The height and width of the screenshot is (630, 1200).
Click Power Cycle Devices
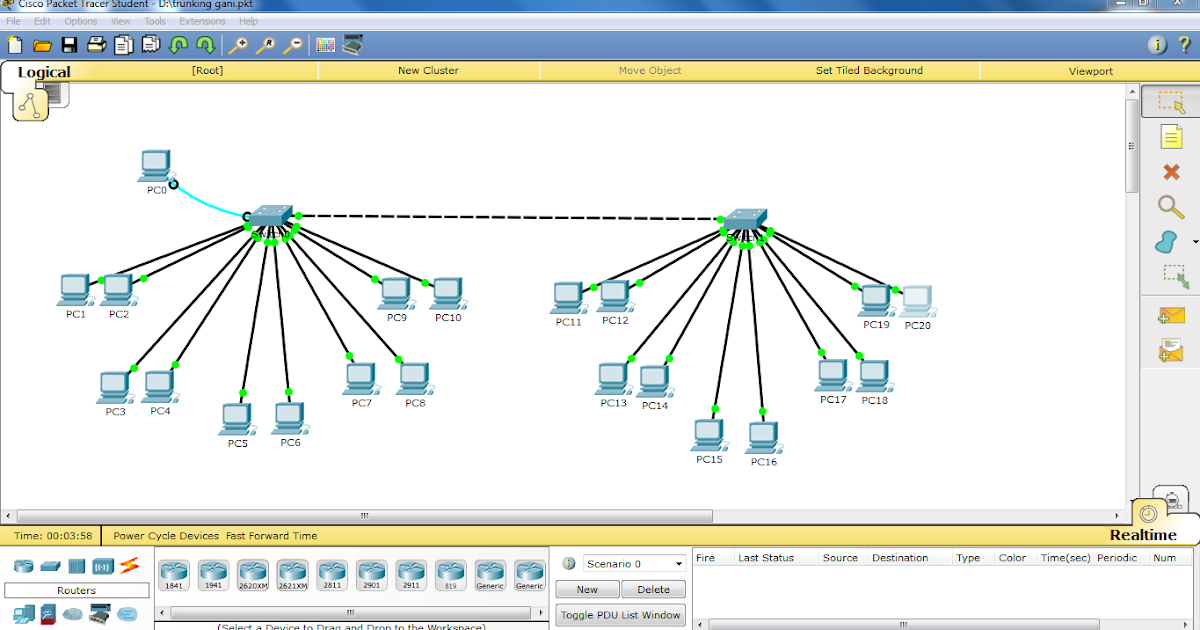[x=167, y=536]
